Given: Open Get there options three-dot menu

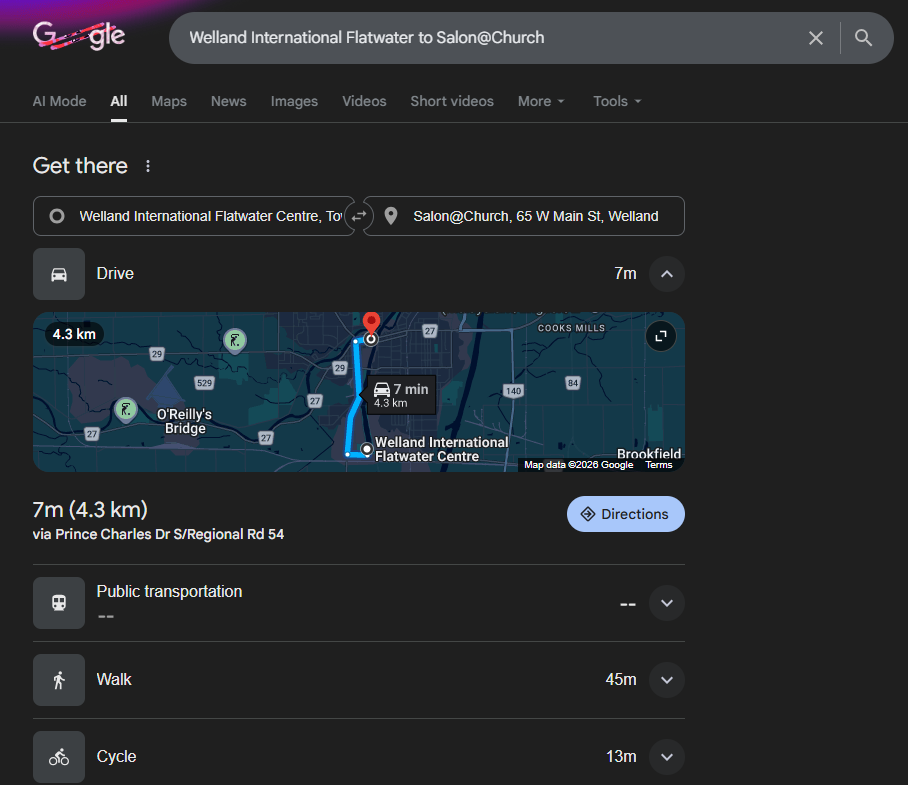Looking at the screenshot, I should 148,166.
